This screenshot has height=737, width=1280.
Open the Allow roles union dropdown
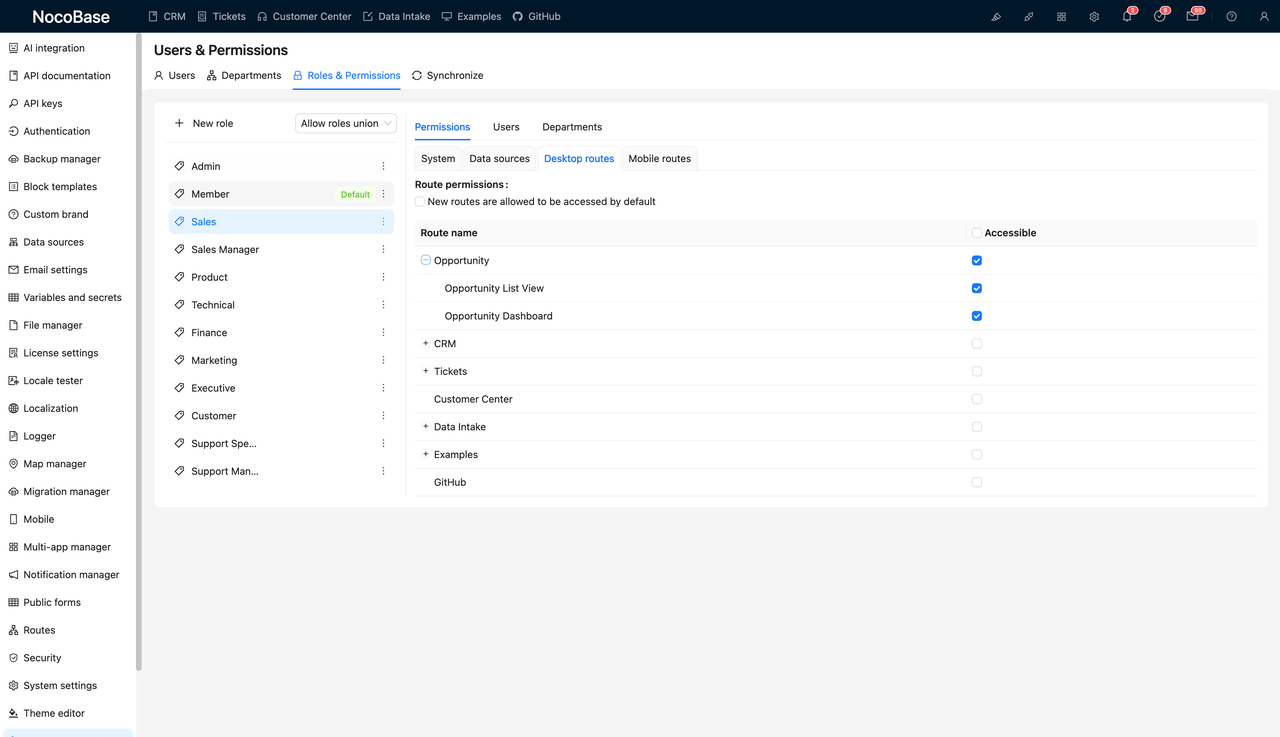click(x=346, y=123)
